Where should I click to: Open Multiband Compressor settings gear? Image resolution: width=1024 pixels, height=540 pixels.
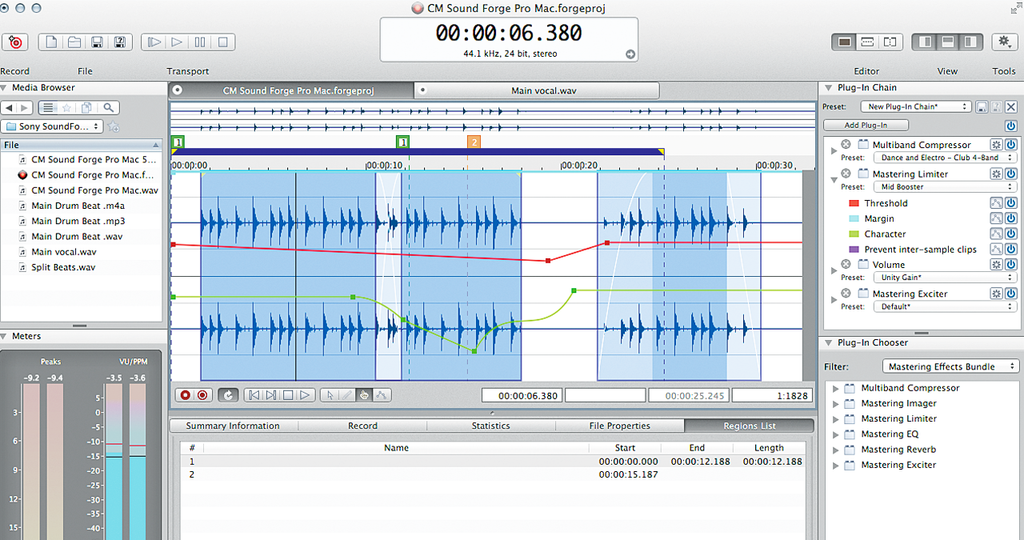[996, 144]
